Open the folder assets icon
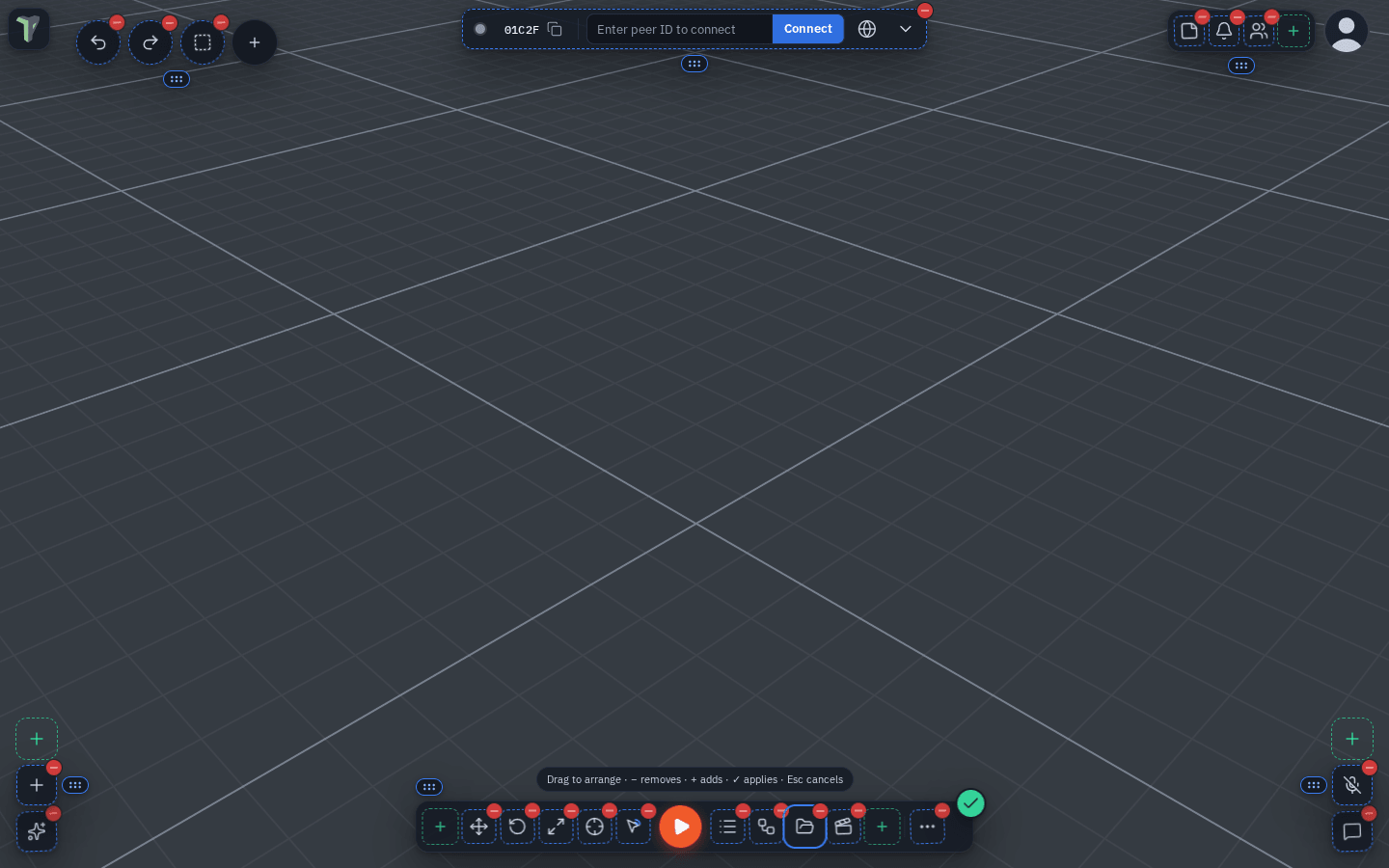The height and width of the screenshot is (868, 1389). pos(804,827)
